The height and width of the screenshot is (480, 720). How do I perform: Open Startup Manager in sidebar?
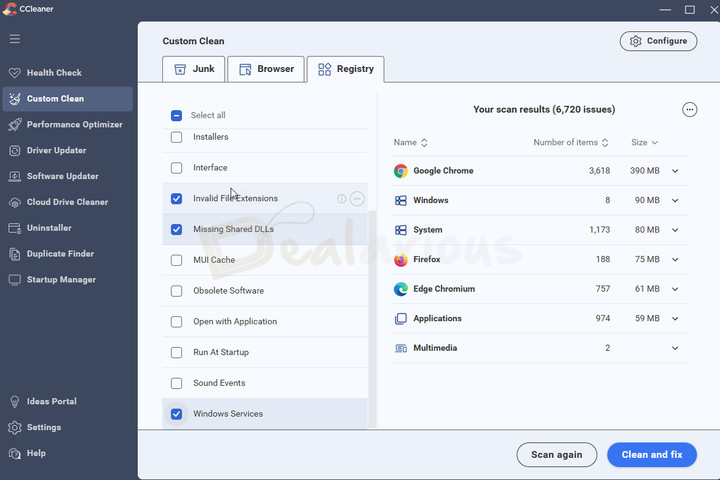point(68,280)
